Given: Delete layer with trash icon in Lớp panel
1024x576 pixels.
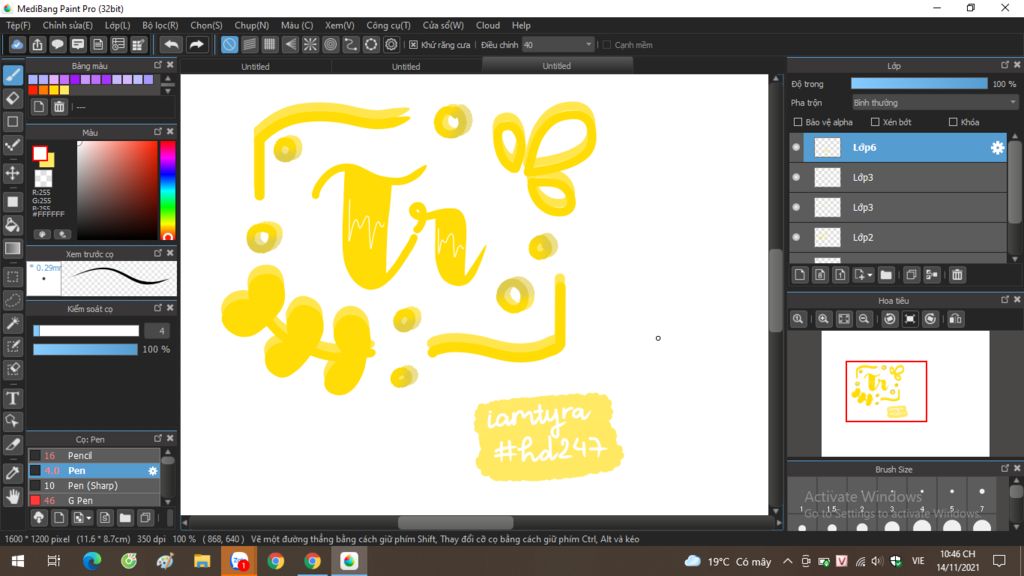Looking at the screenshot, I should pos(957,275).
